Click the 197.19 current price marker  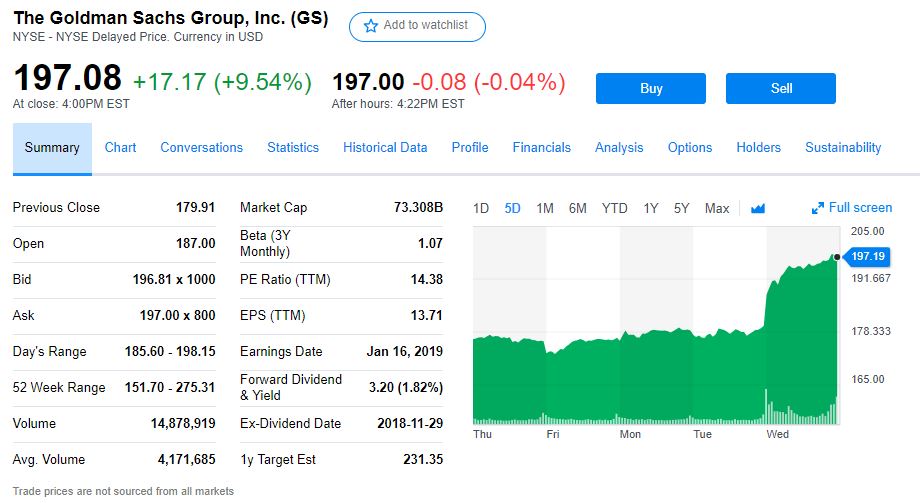tap(866, 257)
